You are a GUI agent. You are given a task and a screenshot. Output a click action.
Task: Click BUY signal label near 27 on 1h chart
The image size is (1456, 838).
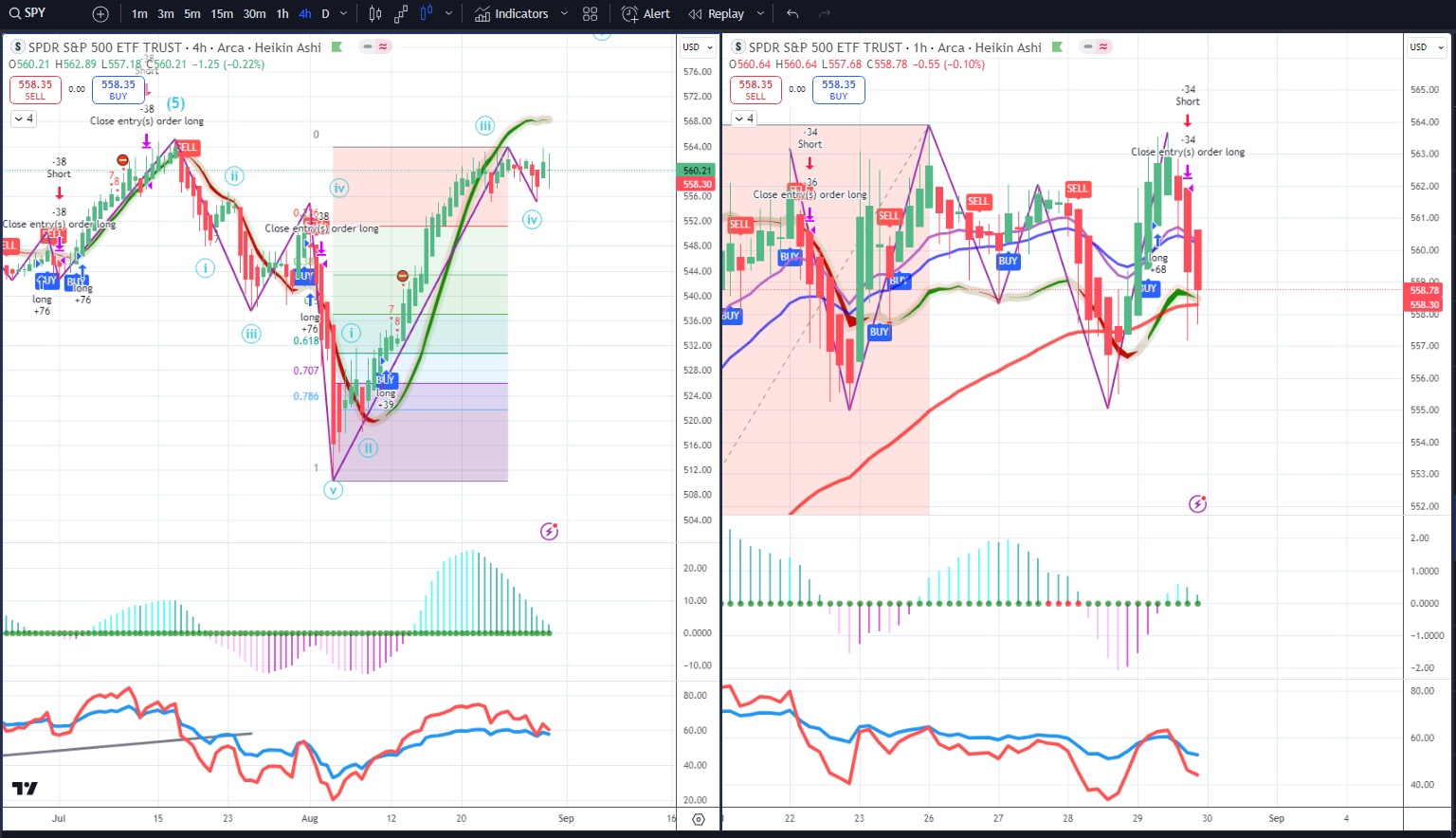tap(1008, 261)
